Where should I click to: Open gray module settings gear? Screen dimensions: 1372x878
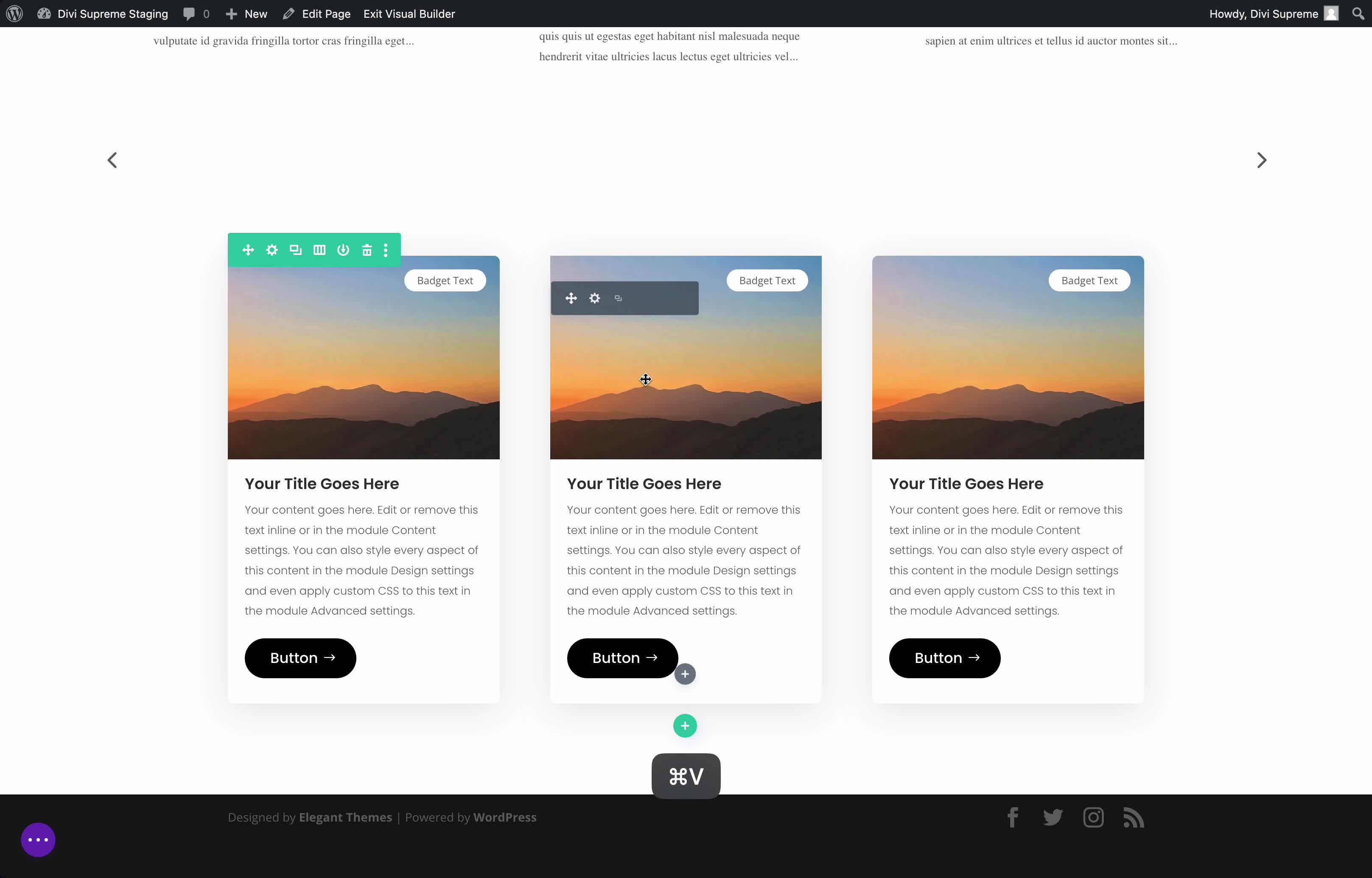[595, 298]
